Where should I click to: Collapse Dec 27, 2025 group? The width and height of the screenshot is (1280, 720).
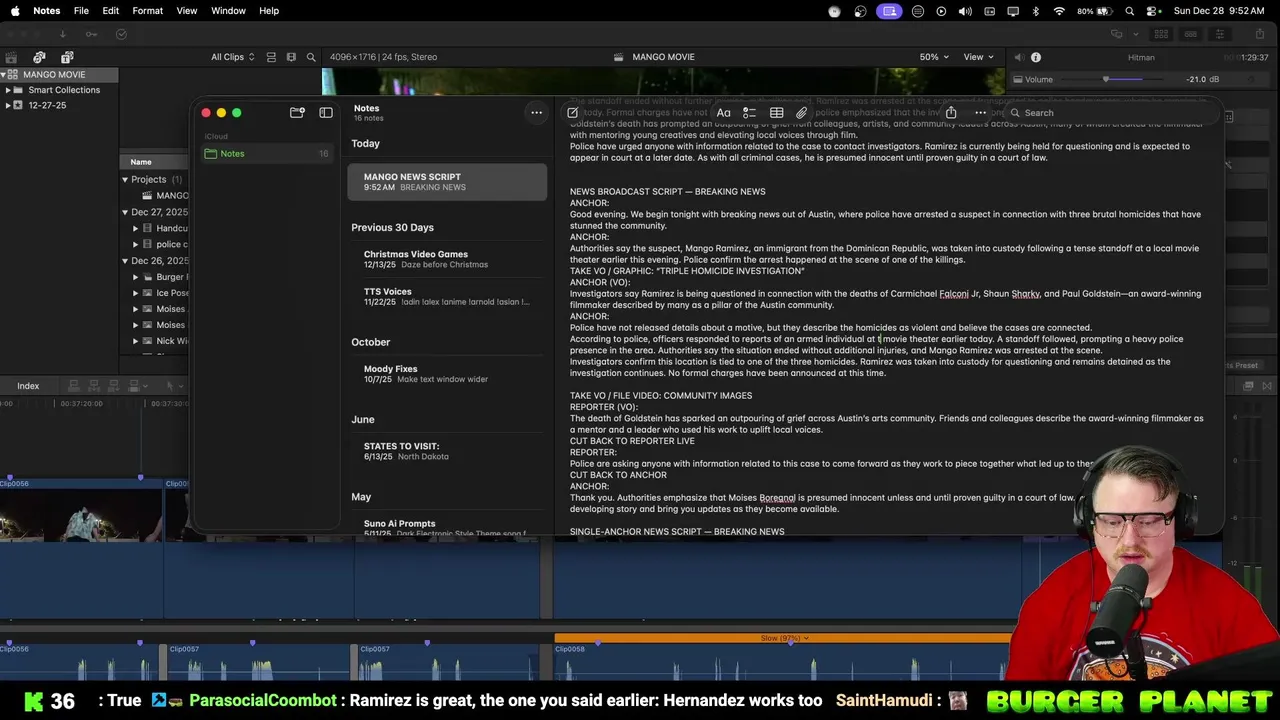125,212
